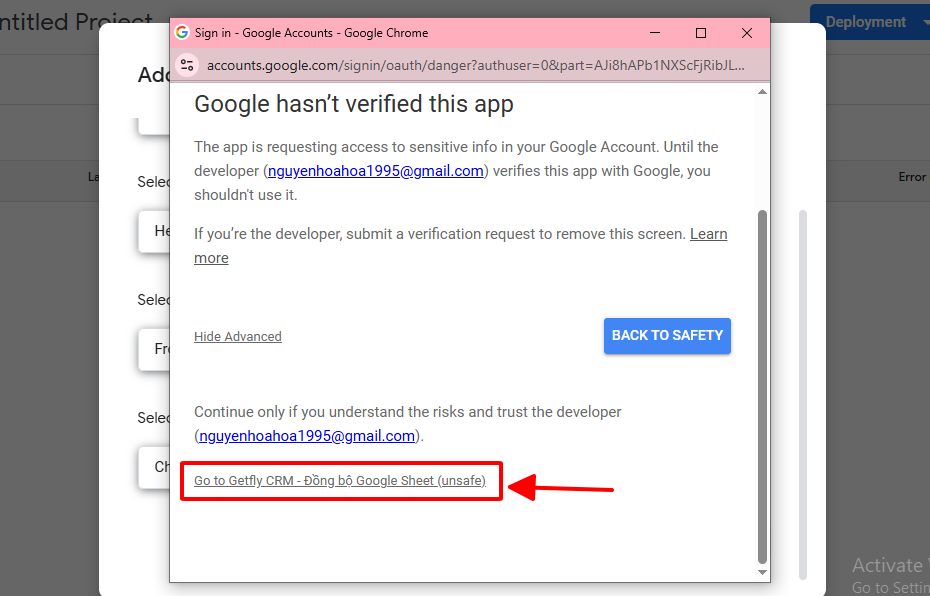Open developer email link in first warning paragraph
Image resolution: width=930 pixels, height=596 pixels.
coord(376,171)
